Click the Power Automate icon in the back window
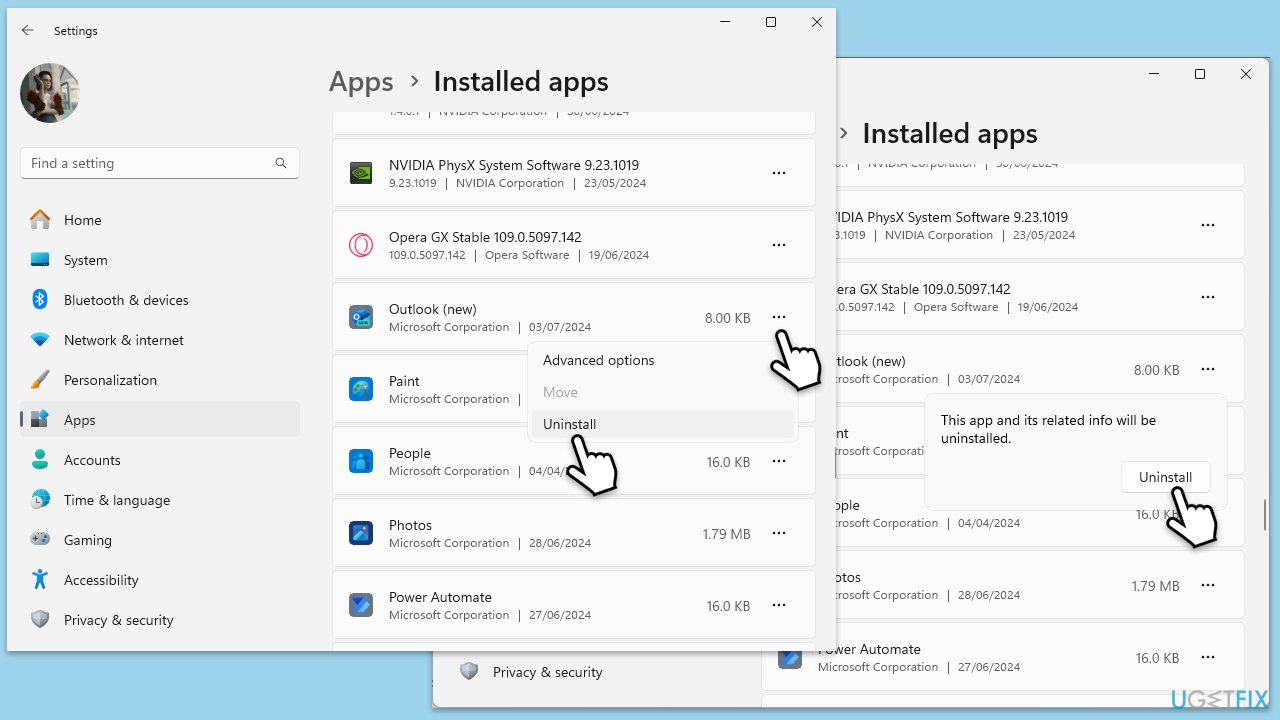This screenshot has width=1280, height=720. point(790,657)
